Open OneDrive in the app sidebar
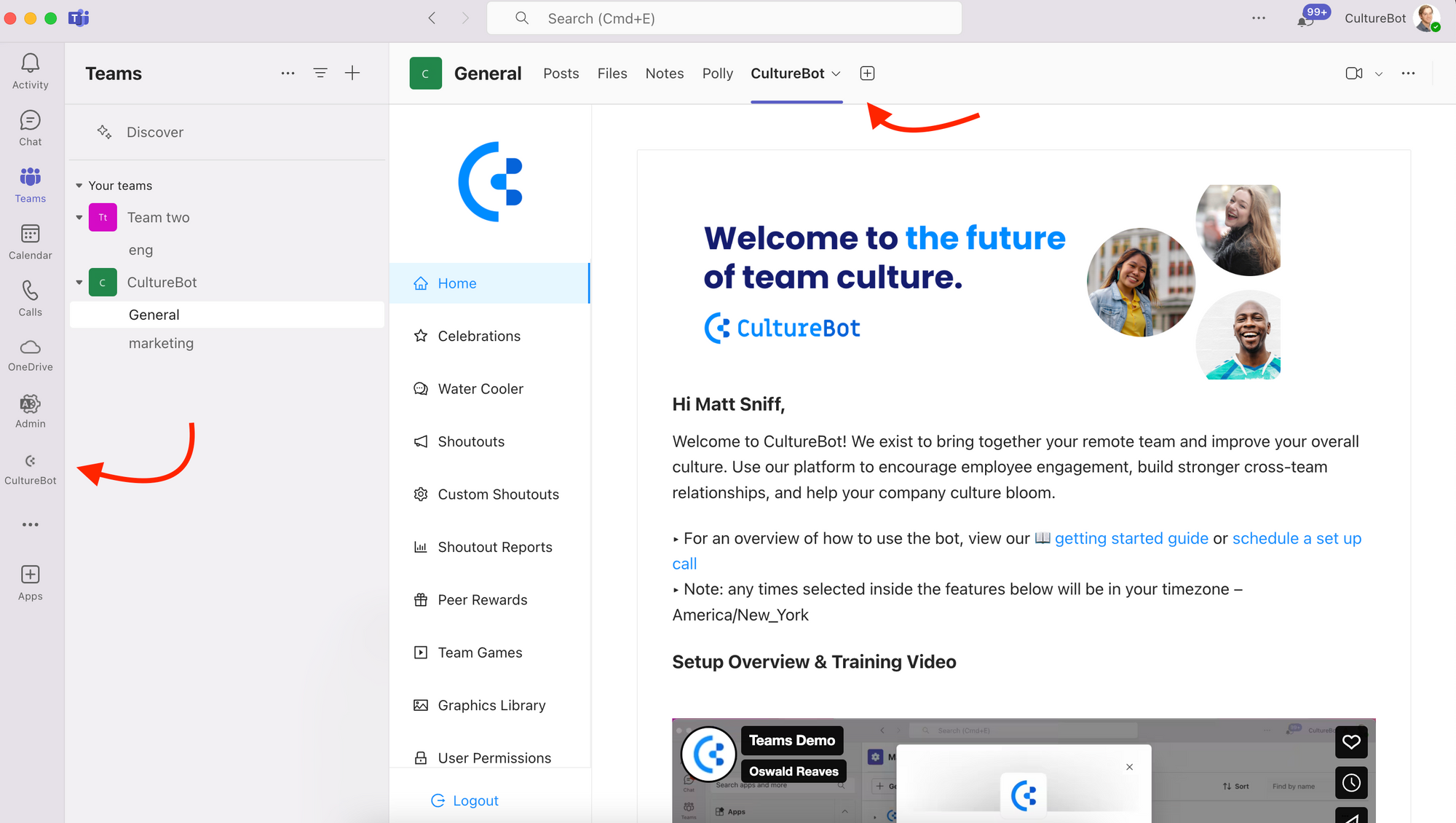1456x823 pixels. 30,355
